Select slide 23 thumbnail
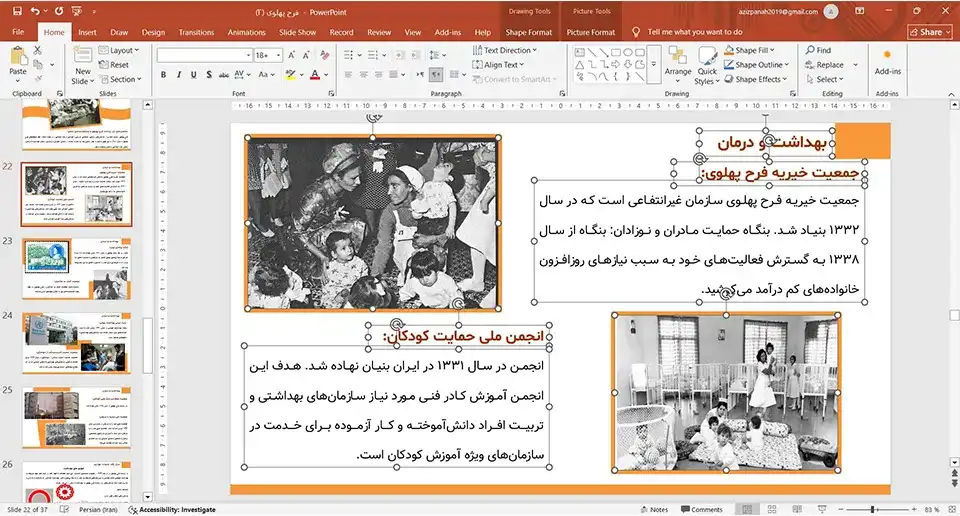 coord(77,268)
